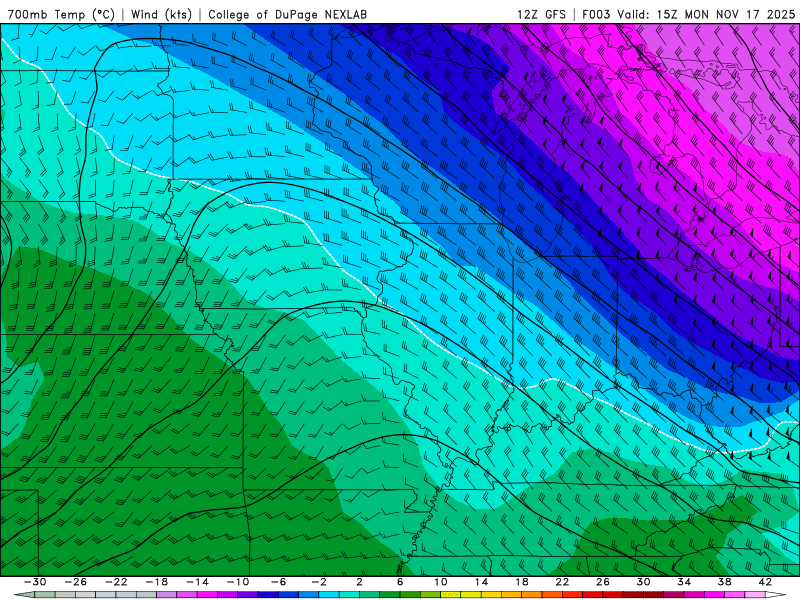Click the "42" temperature scale label

[765, 582]
